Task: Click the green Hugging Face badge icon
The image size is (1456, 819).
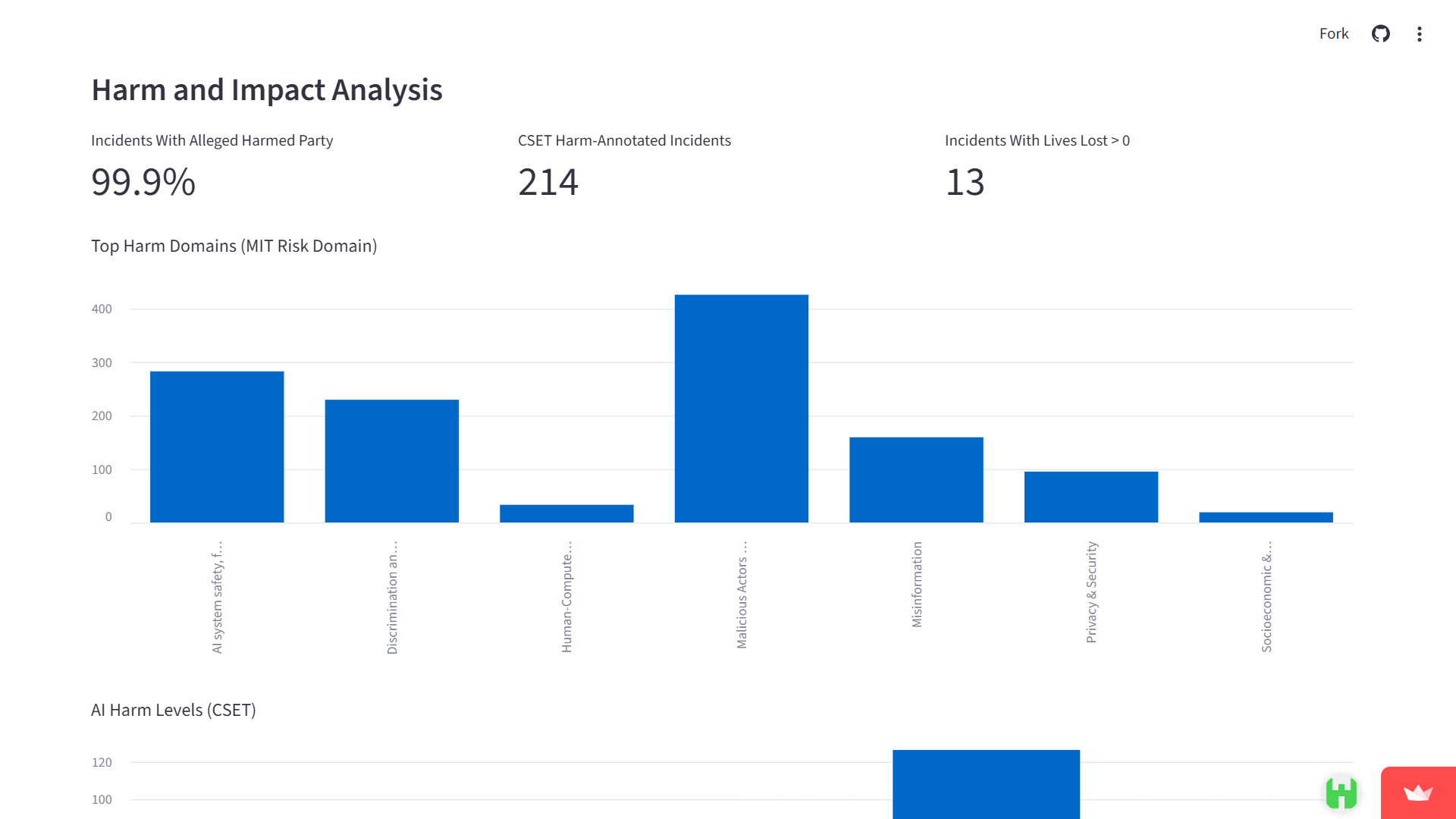Action: (x=1341, y=793)
